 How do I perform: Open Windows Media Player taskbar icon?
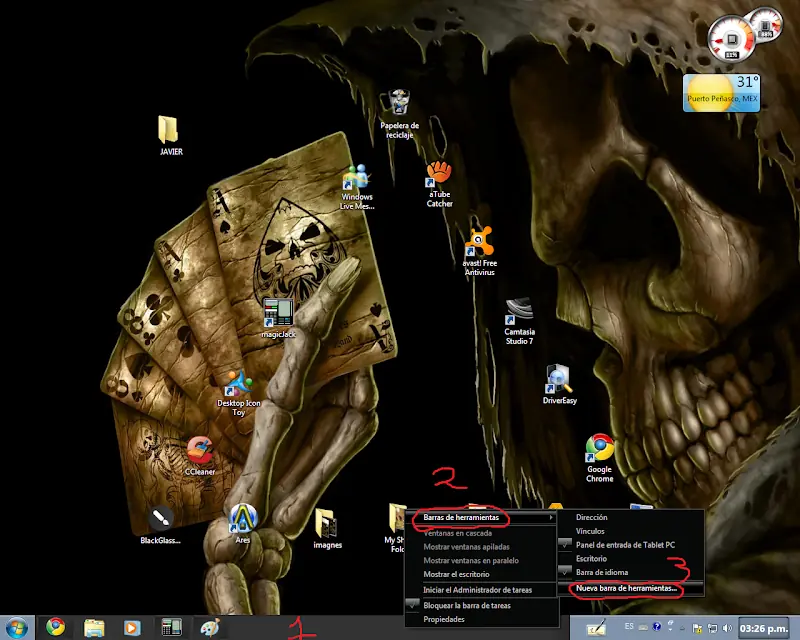[x=132, y=627]
